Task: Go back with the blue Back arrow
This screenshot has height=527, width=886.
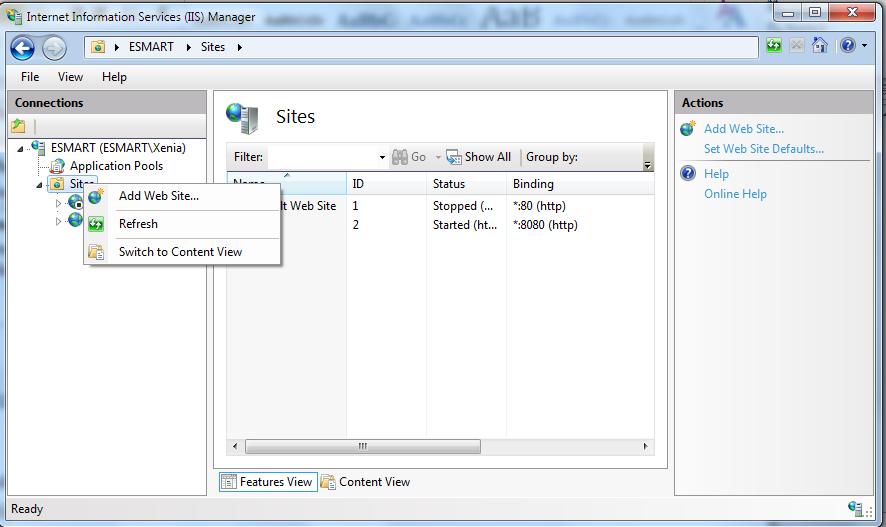Action: tap(23, 48)
